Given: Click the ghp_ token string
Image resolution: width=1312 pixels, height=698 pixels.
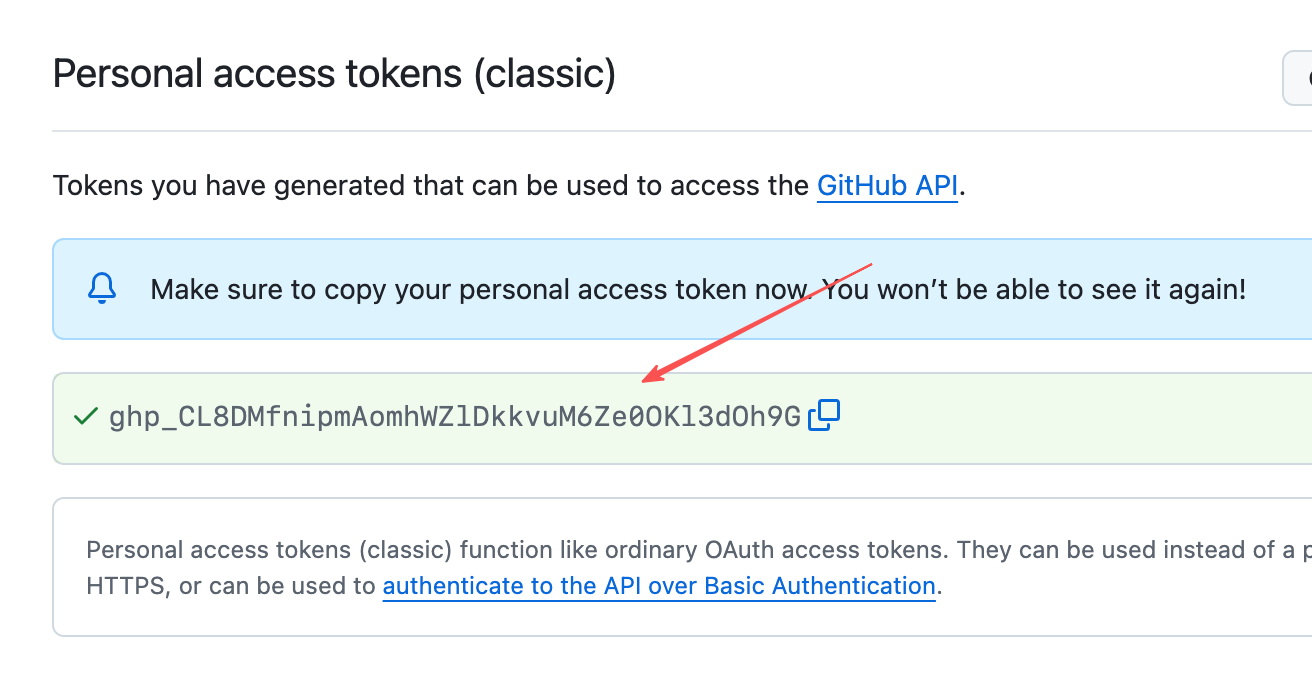Looking at the screenshot, I should [455, 416].
